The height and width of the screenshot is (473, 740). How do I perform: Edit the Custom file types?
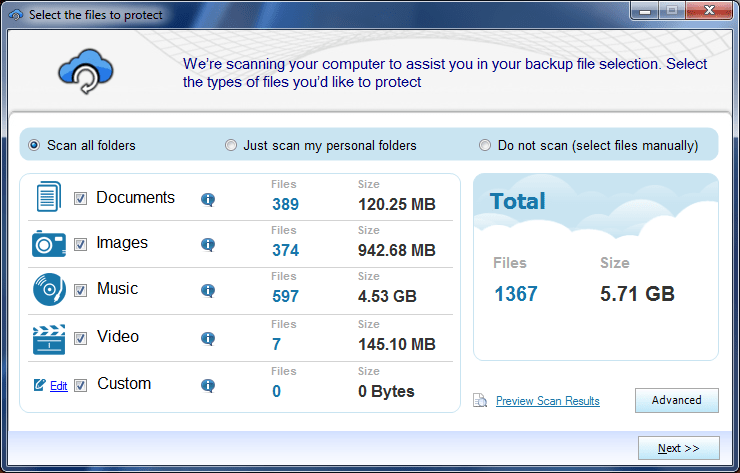click(x=58, y=386)
